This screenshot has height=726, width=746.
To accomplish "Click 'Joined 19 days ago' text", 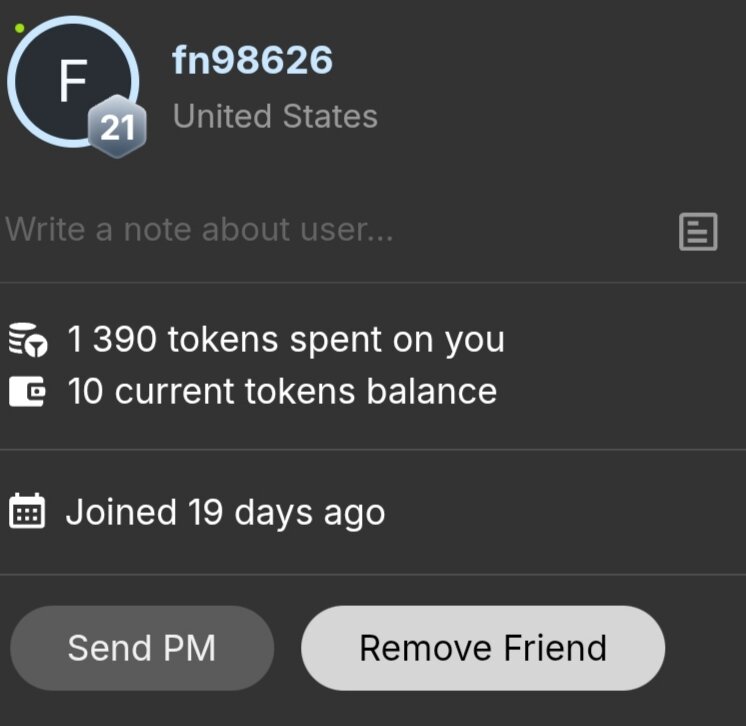I will [225, 512].
